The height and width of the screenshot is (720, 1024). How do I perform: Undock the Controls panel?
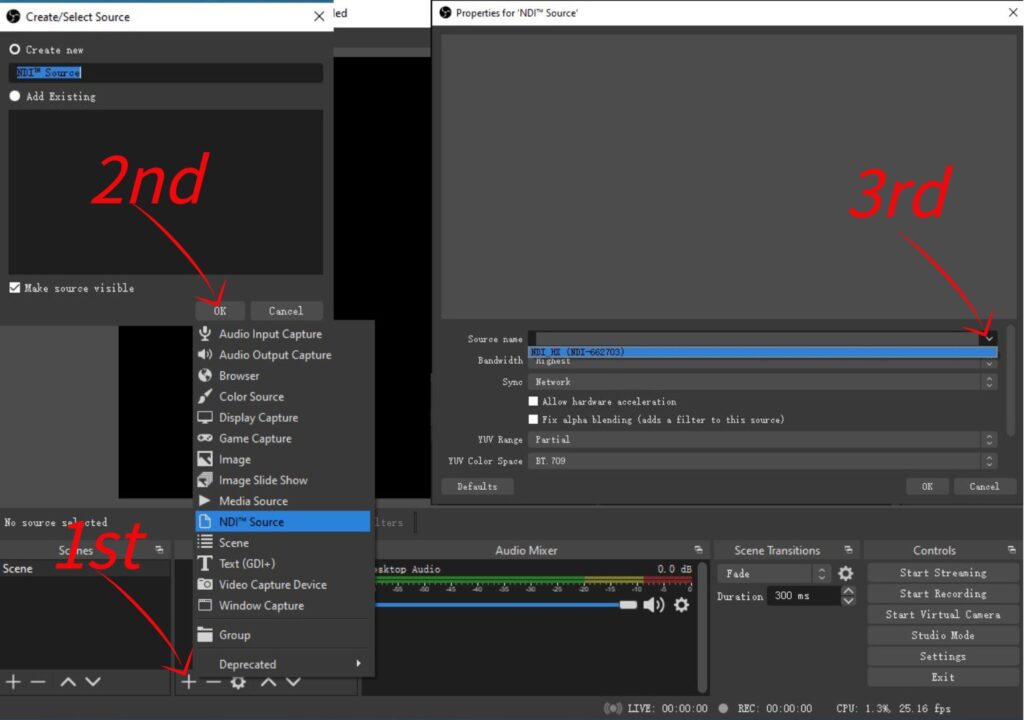(x=1011, y=549)
